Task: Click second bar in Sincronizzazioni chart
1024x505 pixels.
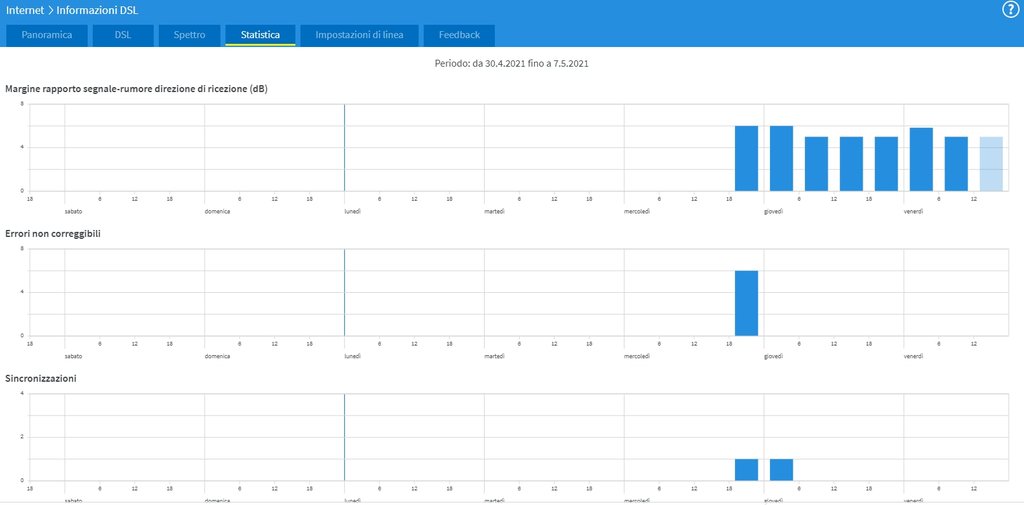Action: tap(781, 470)
